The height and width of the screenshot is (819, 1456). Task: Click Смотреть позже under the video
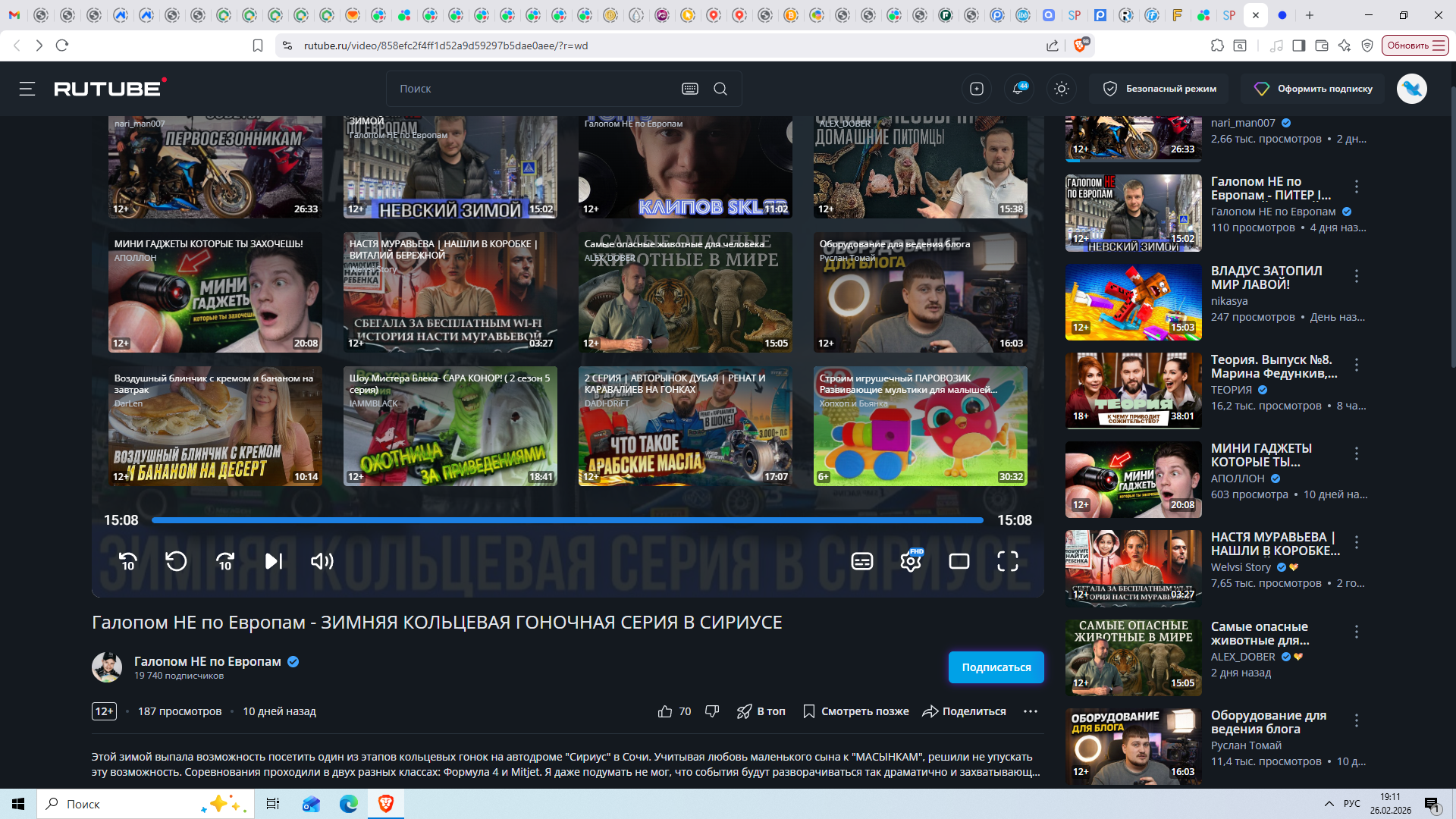coord(856,711)
